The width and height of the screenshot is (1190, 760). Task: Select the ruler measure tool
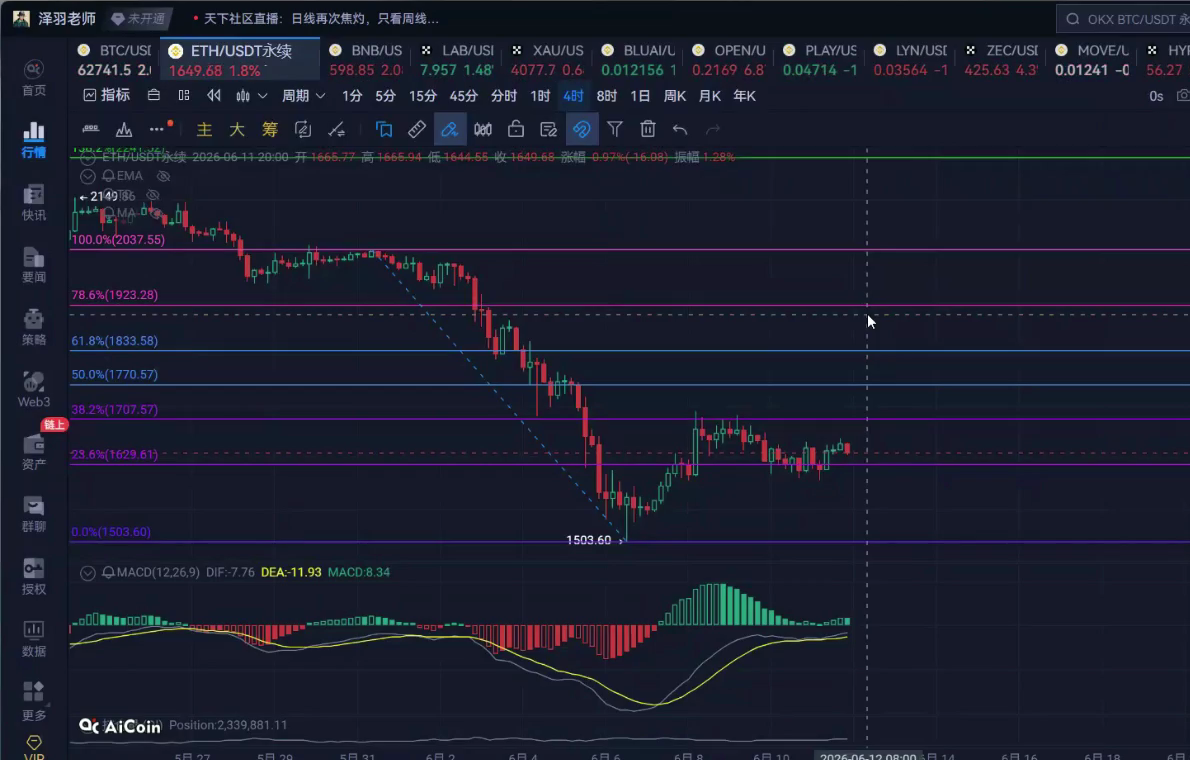click(x=417, y=129)
